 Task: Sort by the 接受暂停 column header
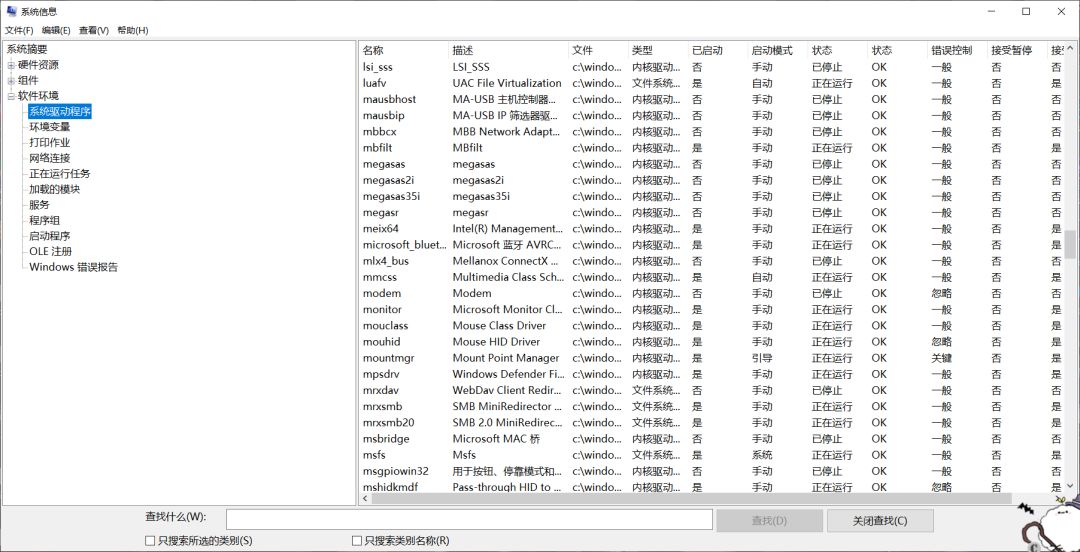click(1017, 50)
